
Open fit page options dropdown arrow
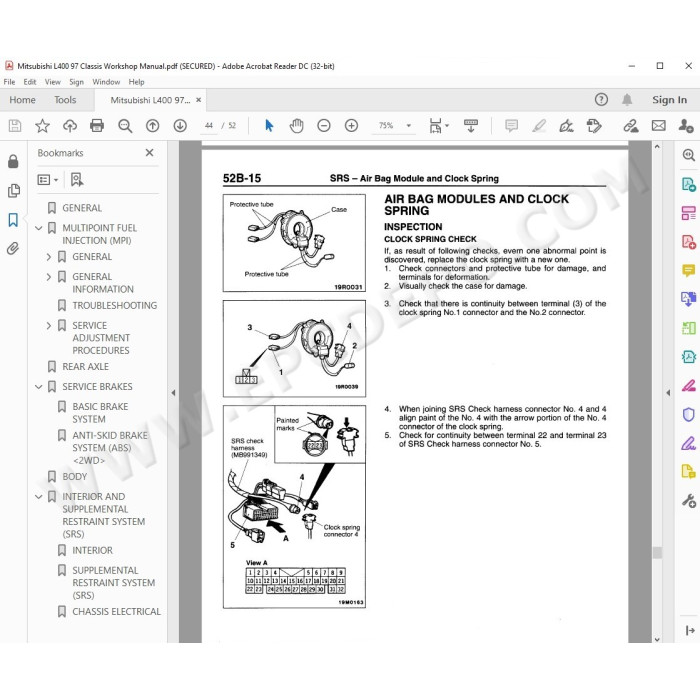(x=447, y=126)
